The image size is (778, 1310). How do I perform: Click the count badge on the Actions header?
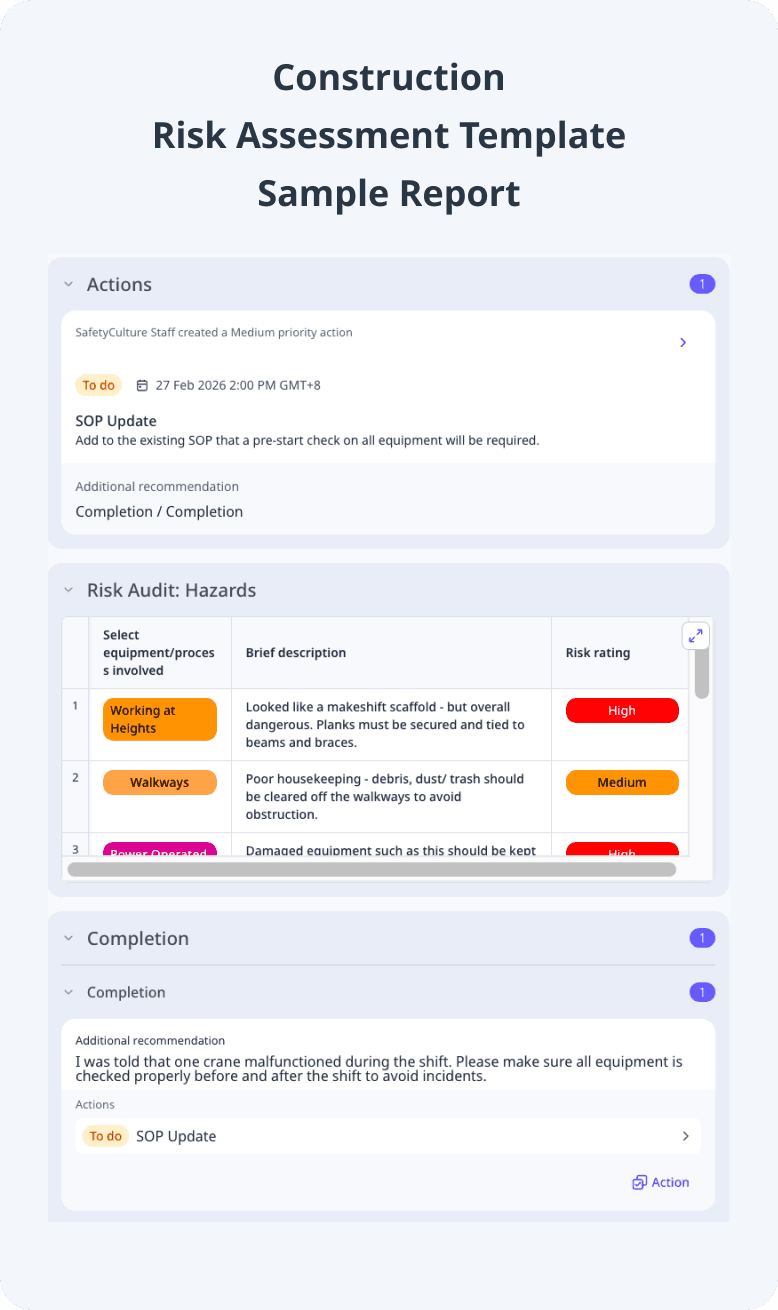click(x=702, y=284)
